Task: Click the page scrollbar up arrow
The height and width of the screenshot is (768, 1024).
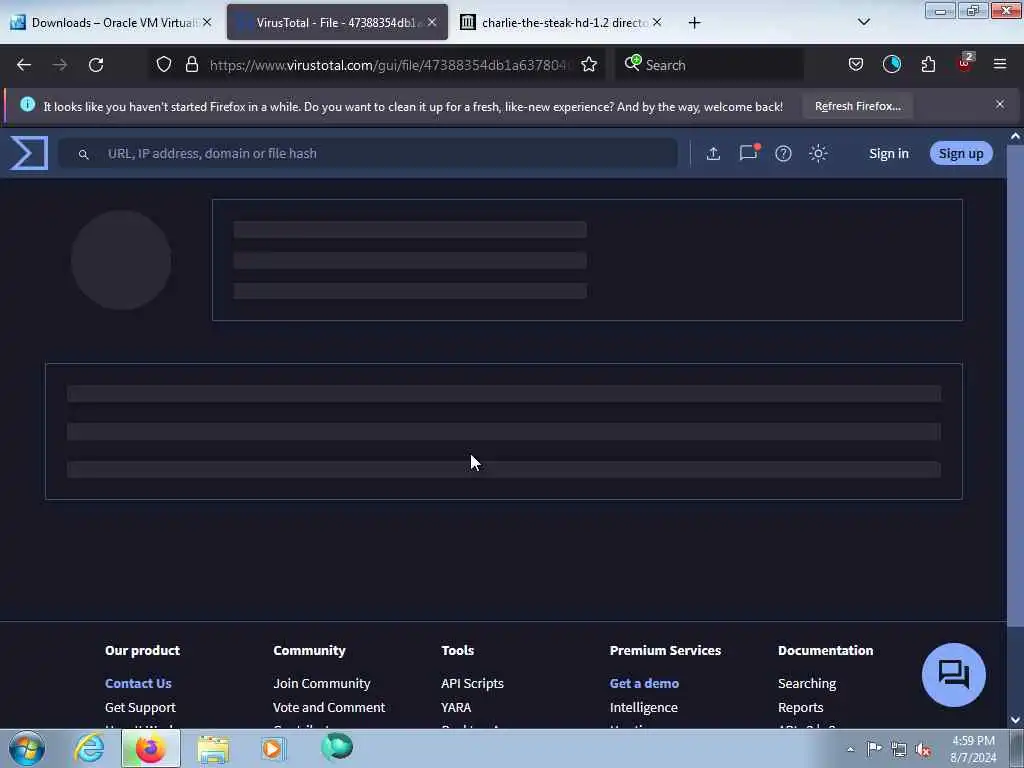Action: (x=1015, y=136)
